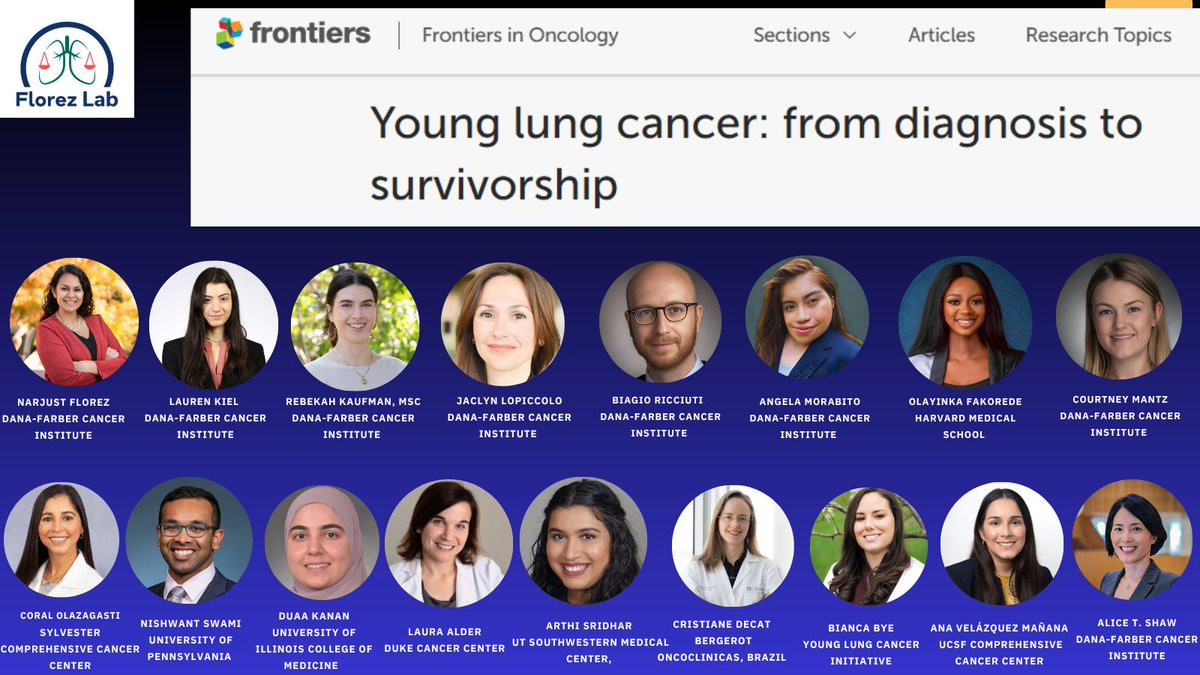This screenshot has height=675, width=1200.
Task: Select Olayinka Fakorede's portrait photo
Action: [964, 322]
